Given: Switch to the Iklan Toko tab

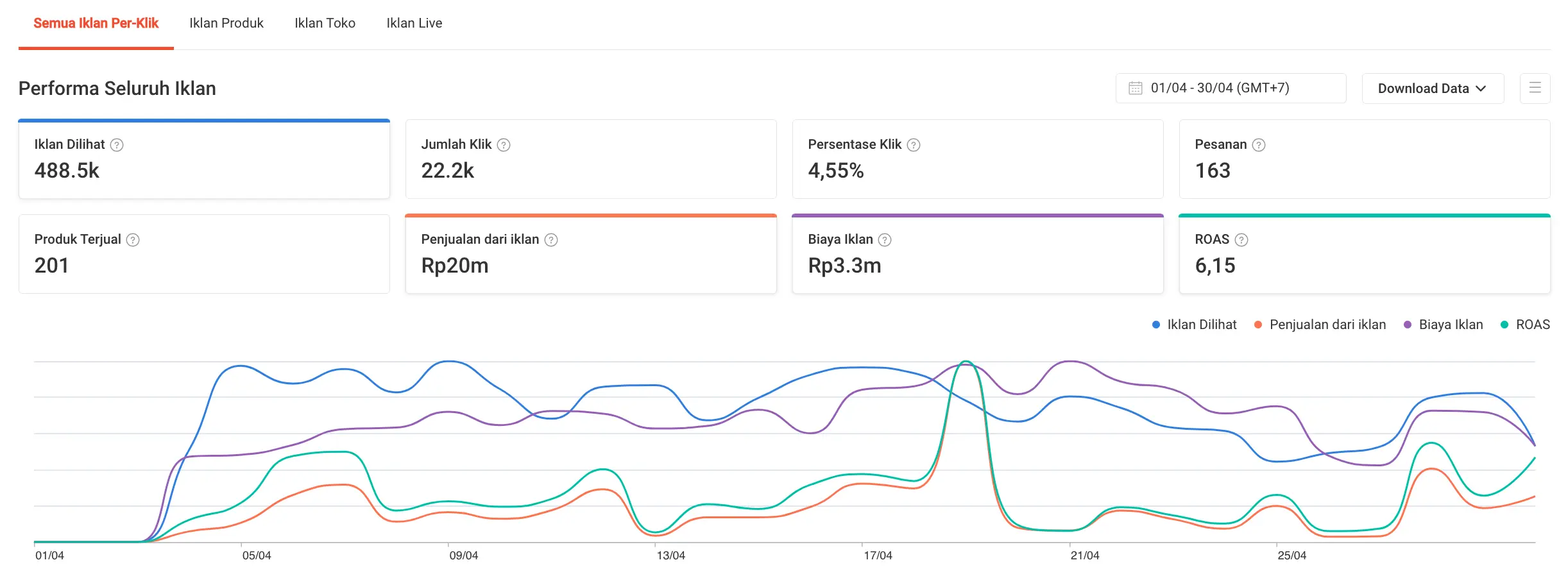Looking at the screenshot, I should [x=325, y=23].
